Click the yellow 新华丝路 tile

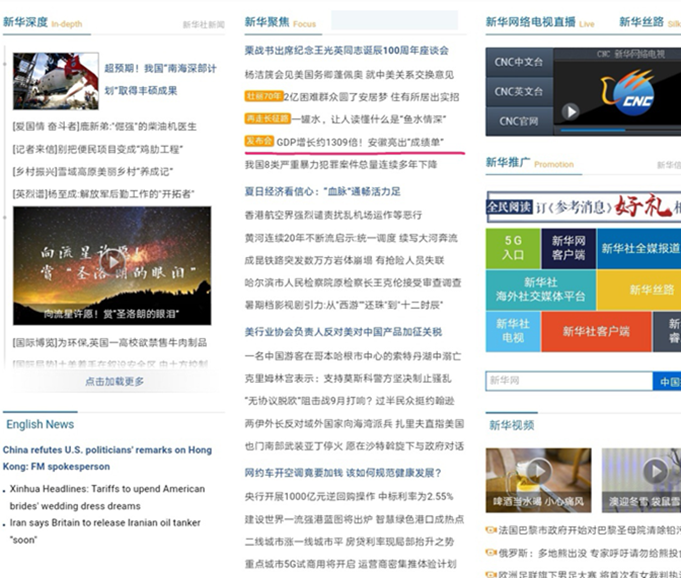click(x=639, y=290)
